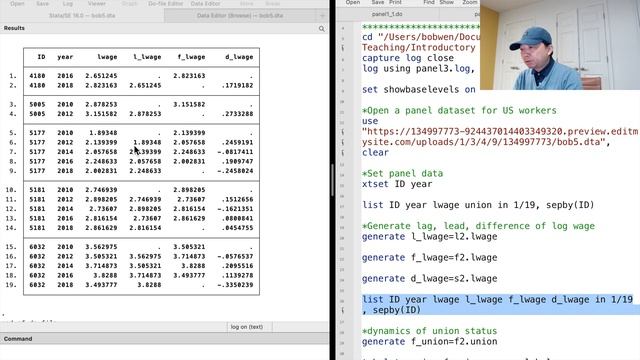Screen dimensions: 640x360
Task: Open the Data Editor from the toolbar
Action: (x=205, y=3)
